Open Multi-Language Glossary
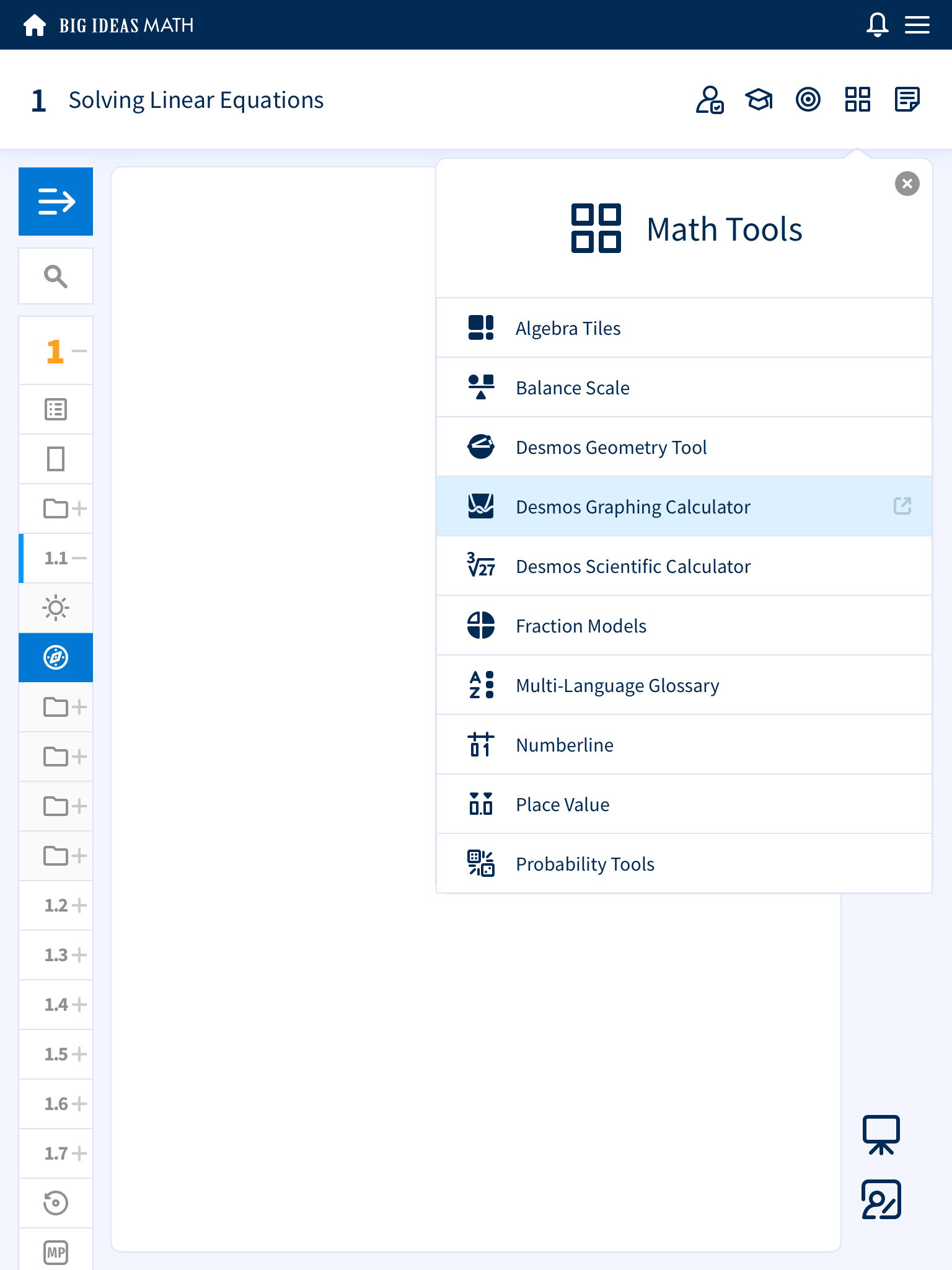The height and width of the screenshot is (1270, 952). click(684, 685)
